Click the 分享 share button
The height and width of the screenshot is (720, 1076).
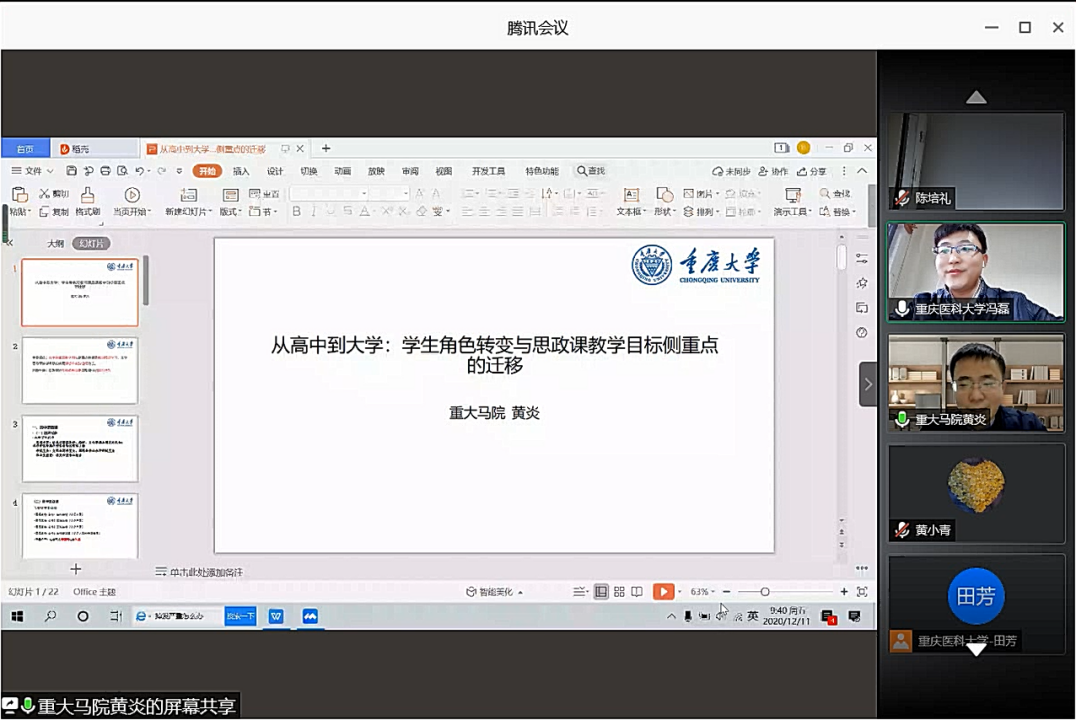(812, 171)
